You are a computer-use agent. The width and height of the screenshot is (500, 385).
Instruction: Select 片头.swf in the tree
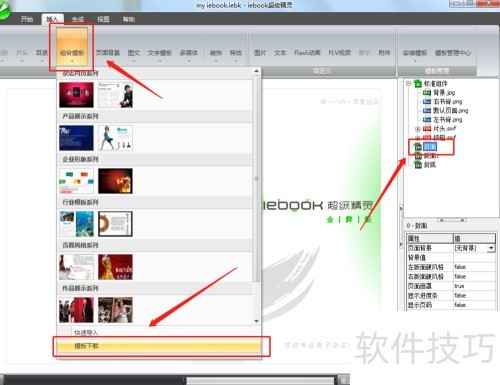[x=444, y=128]
